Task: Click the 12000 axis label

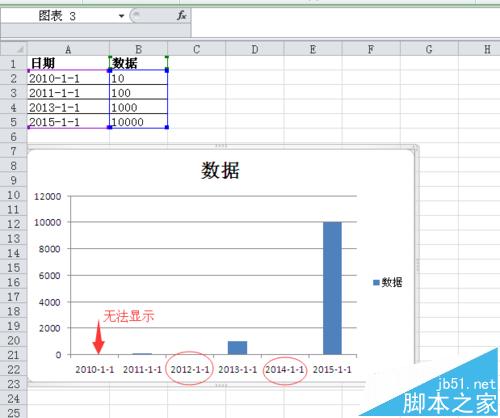Action: 48,196
